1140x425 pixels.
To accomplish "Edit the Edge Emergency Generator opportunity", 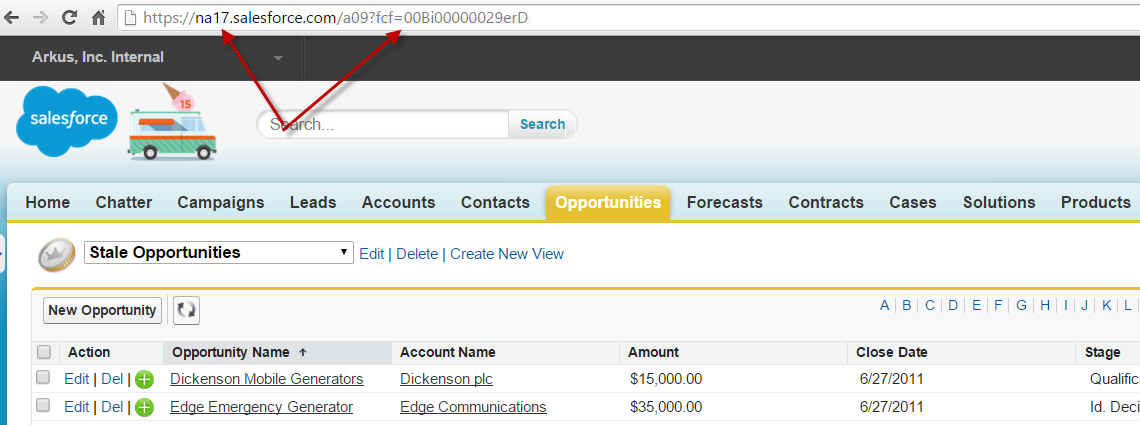I will [x=76, y=406].
